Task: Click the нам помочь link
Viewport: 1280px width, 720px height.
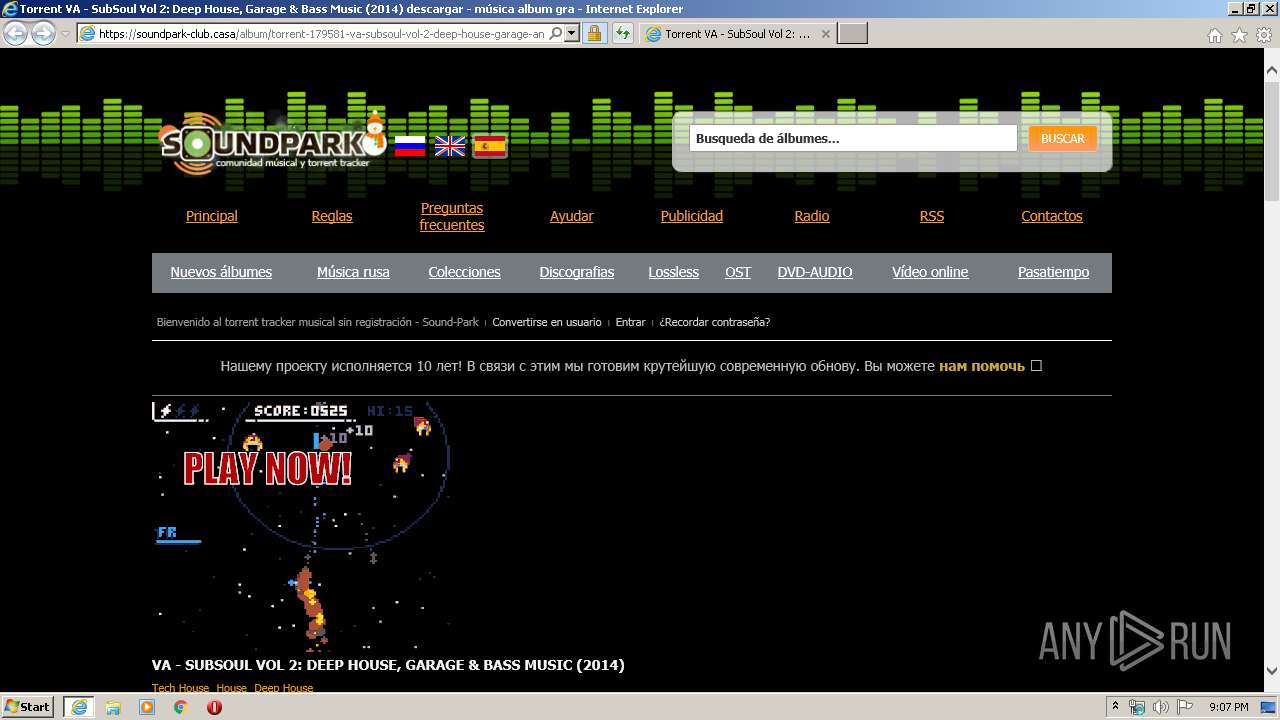Action: pyautogui.click(x=982, y=366)
